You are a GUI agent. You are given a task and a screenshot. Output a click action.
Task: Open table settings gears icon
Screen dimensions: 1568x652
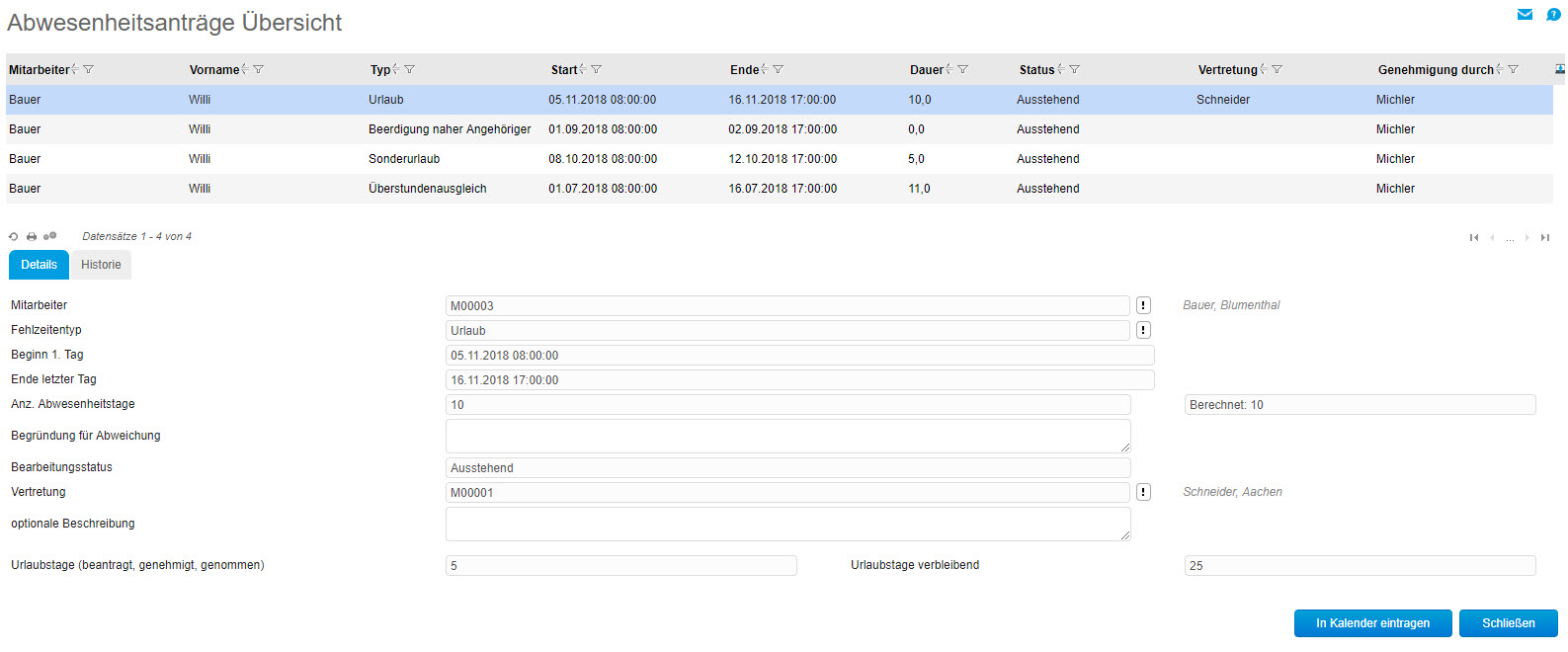[49, 237]
